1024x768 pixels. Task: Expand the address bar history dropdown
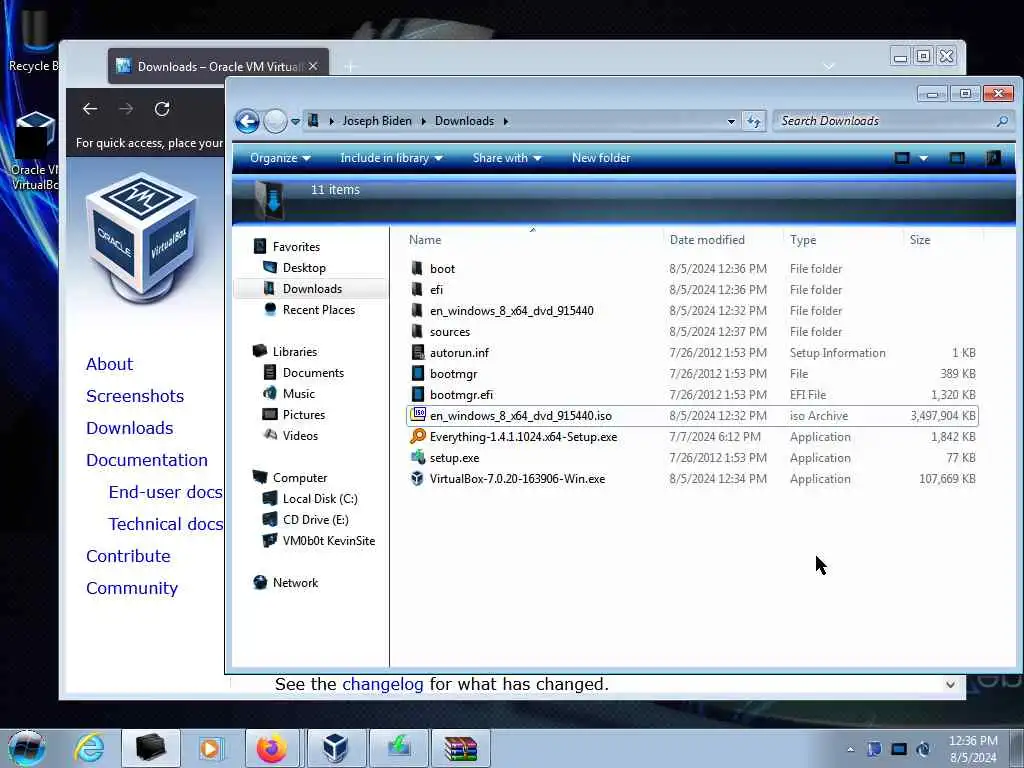tap(731, 121)
